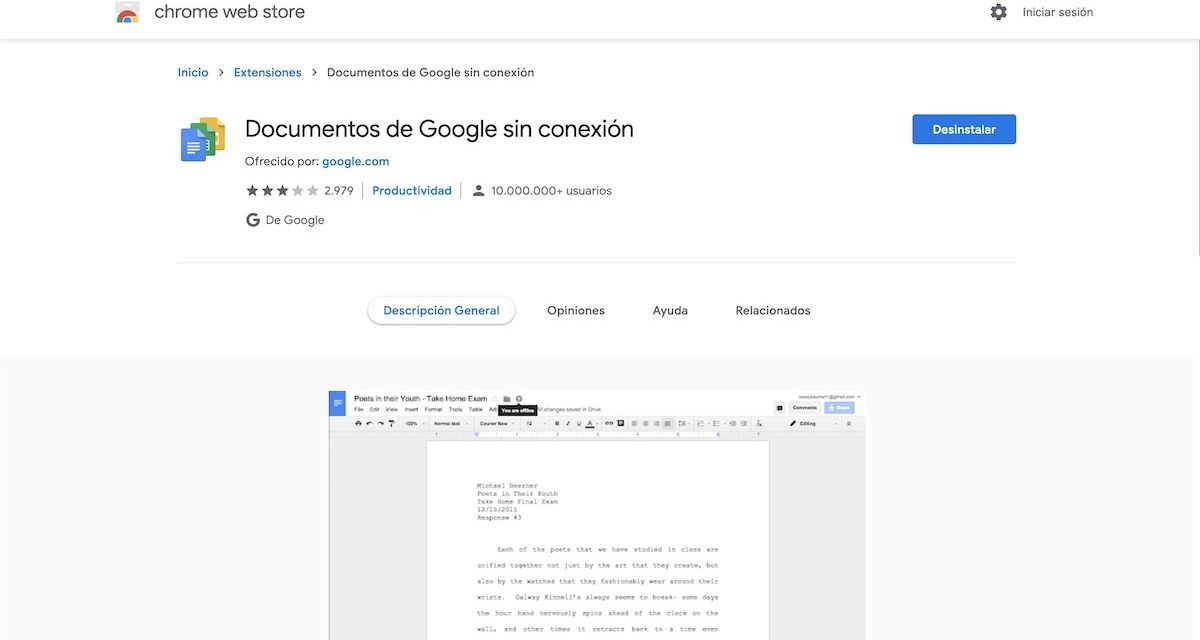Click the blue Docs icon in the preview screenshot

pos(337,403)
